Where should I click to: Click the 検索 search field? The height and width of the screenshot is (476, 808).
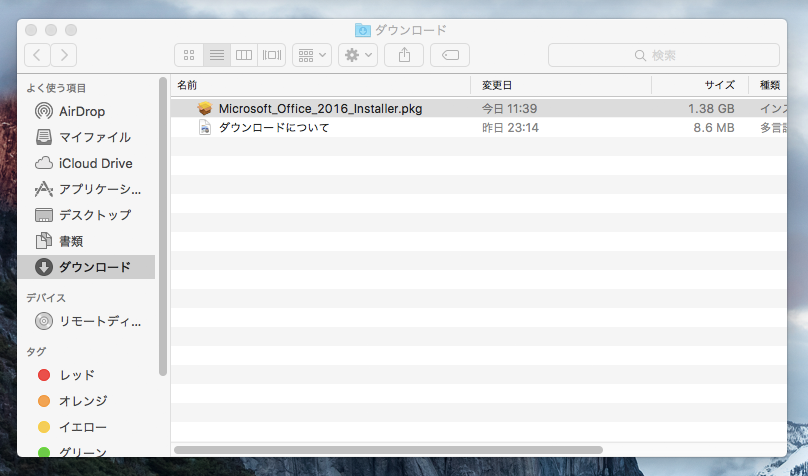664,55
